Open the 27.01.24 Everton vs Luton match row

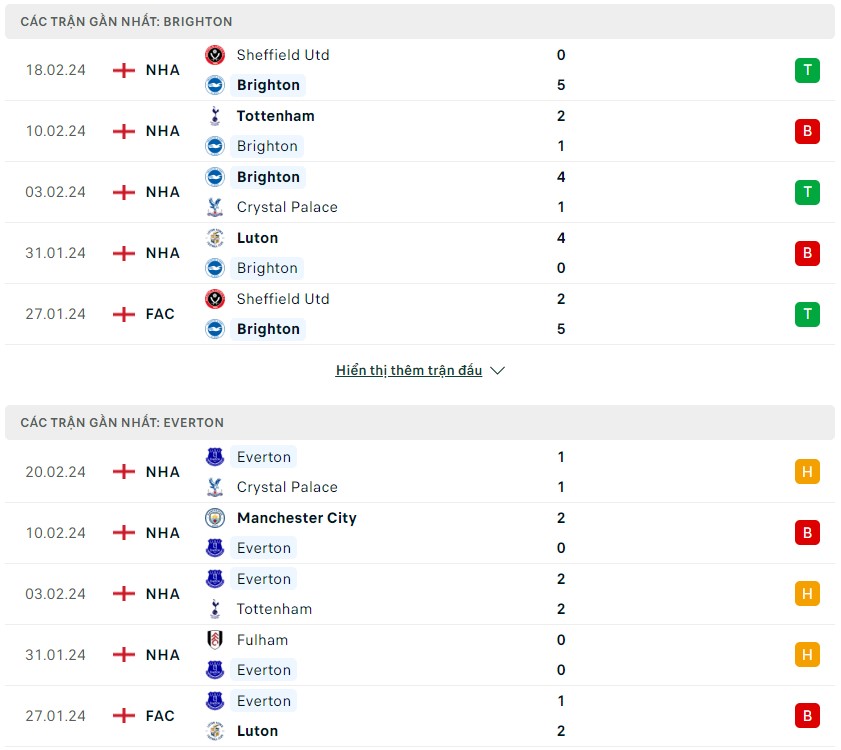click(x=420, y=716)
